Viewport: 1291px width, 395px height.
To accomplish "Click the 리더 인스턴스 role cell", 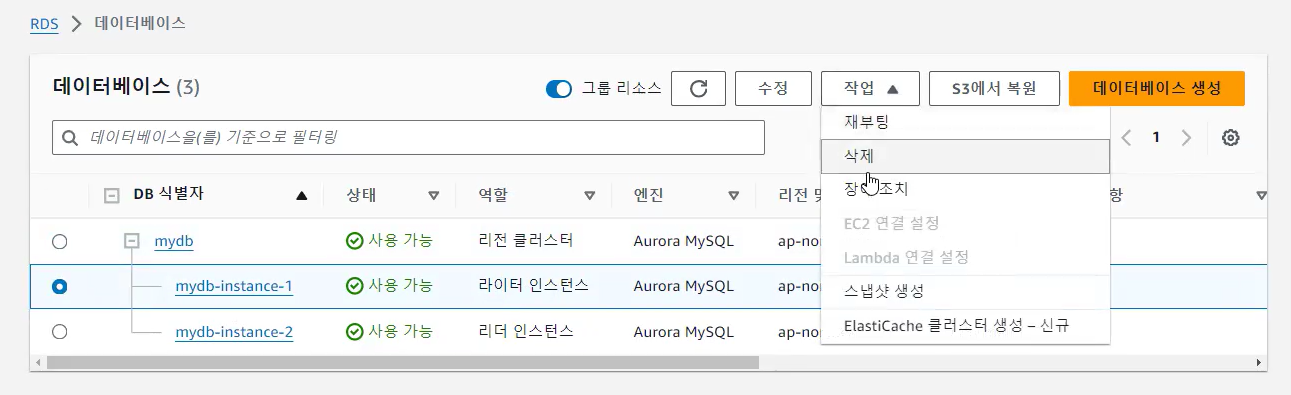I will [x=526, y=331].
